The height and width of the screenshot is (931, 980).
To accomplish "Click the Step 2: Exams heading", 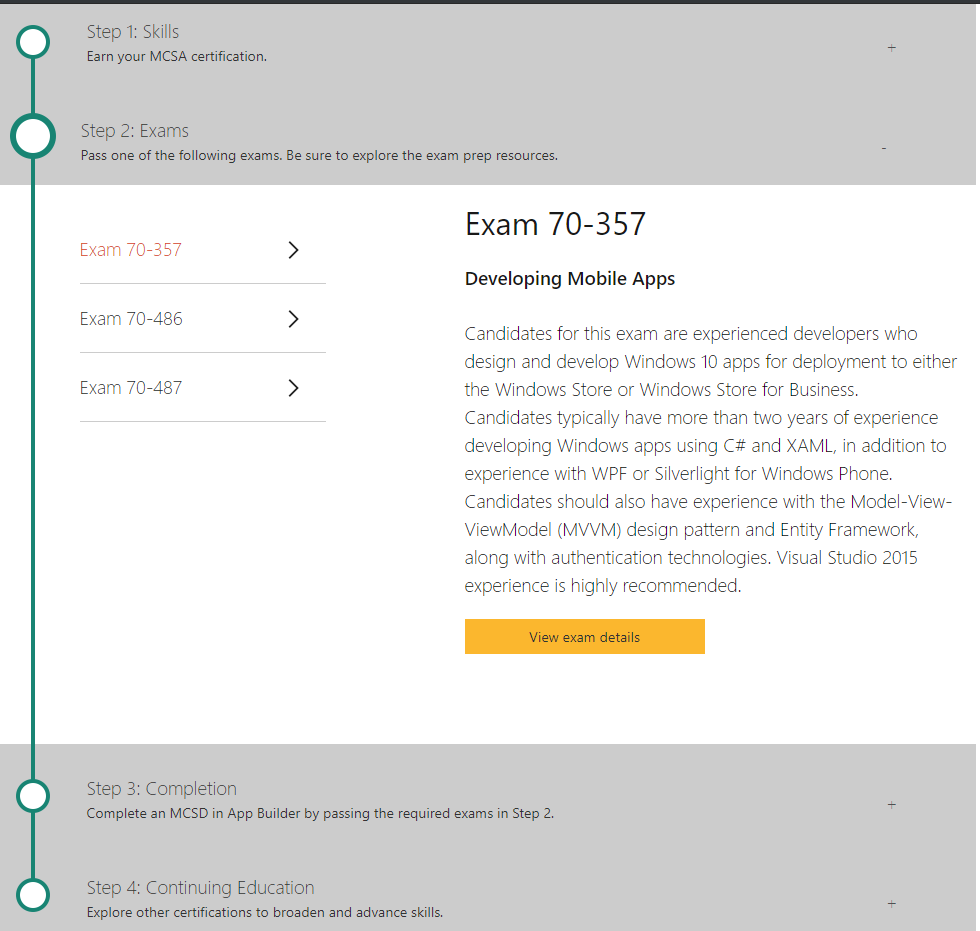I will [x=134, y=131].
